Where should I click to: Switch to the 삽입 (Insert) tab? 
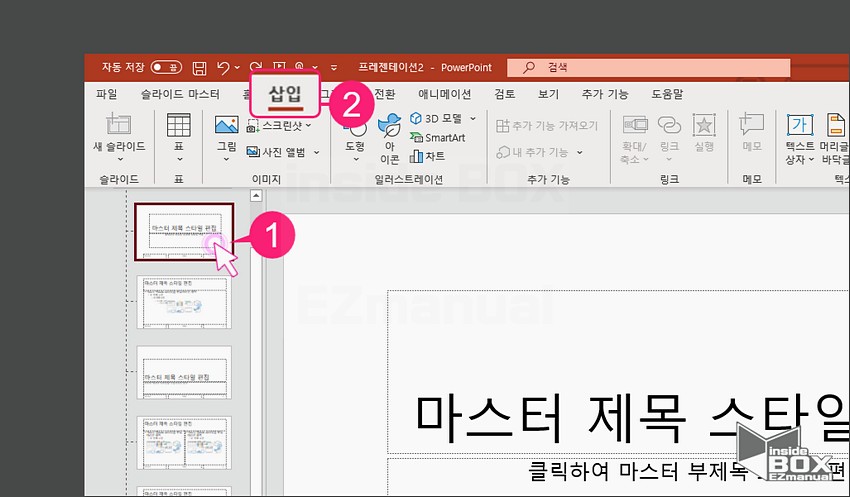click(x=285, y=94)
